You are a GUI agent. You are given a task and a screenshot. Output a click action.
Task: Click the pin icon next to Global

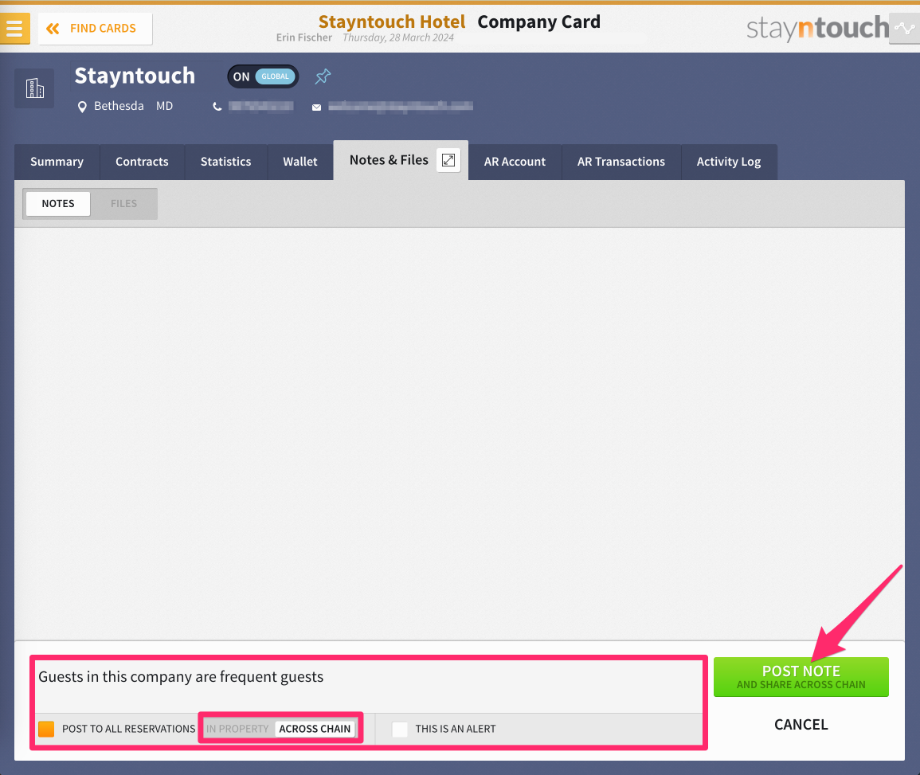coord(323,76)
